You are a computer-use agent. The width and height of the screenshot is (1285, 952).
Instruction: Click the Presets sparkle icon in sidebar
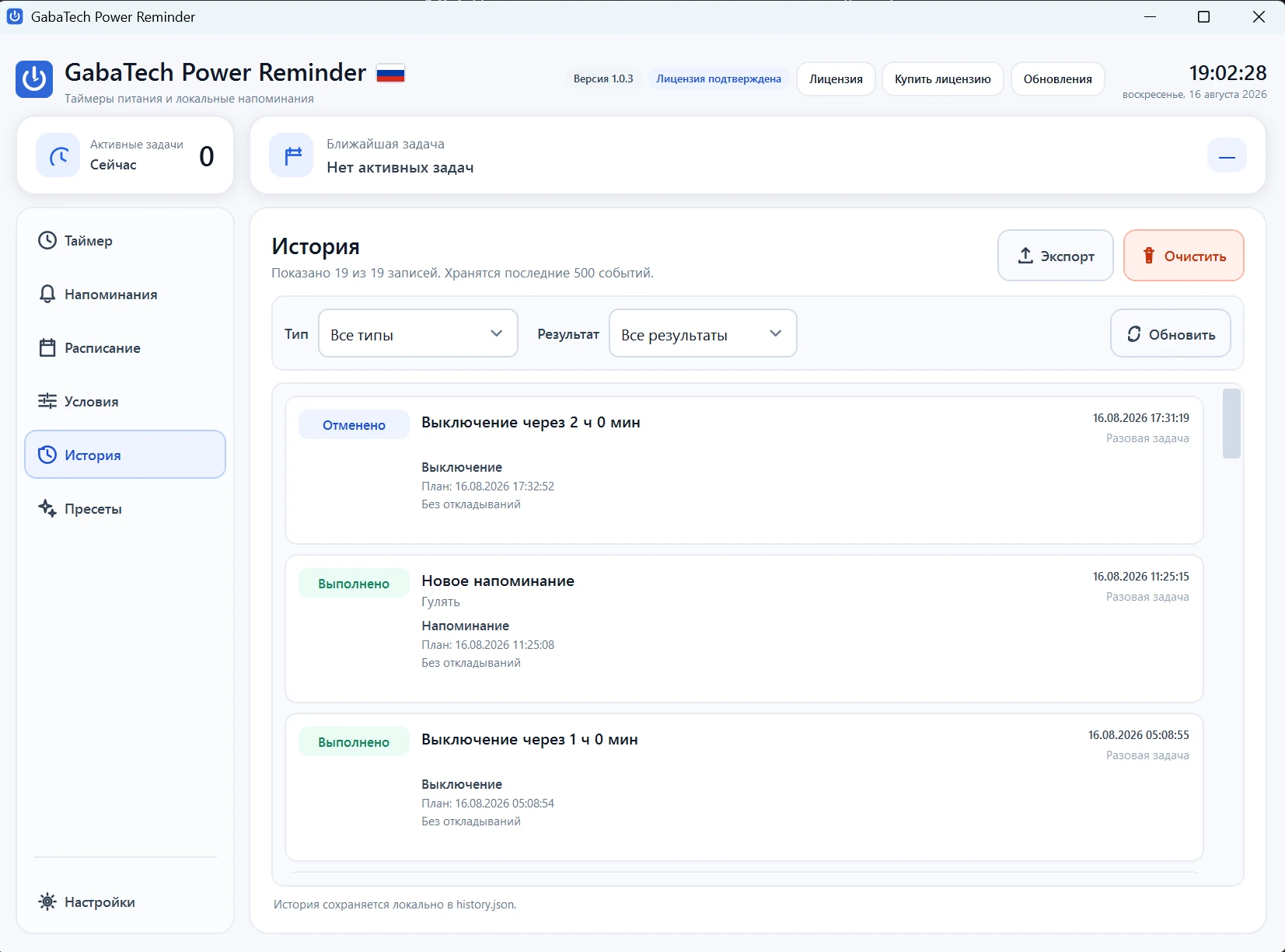pos(47,508)
